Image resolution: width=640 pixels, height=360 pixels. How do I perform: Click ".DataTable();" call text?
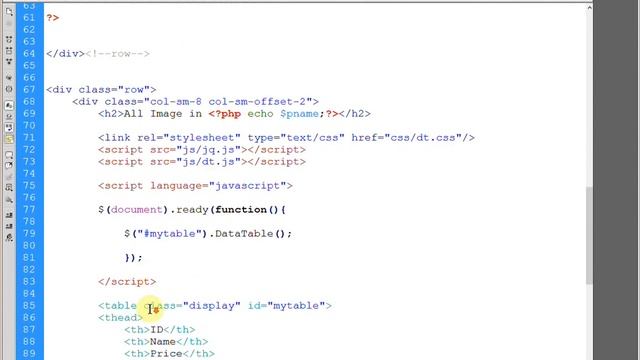coord(251,234)
